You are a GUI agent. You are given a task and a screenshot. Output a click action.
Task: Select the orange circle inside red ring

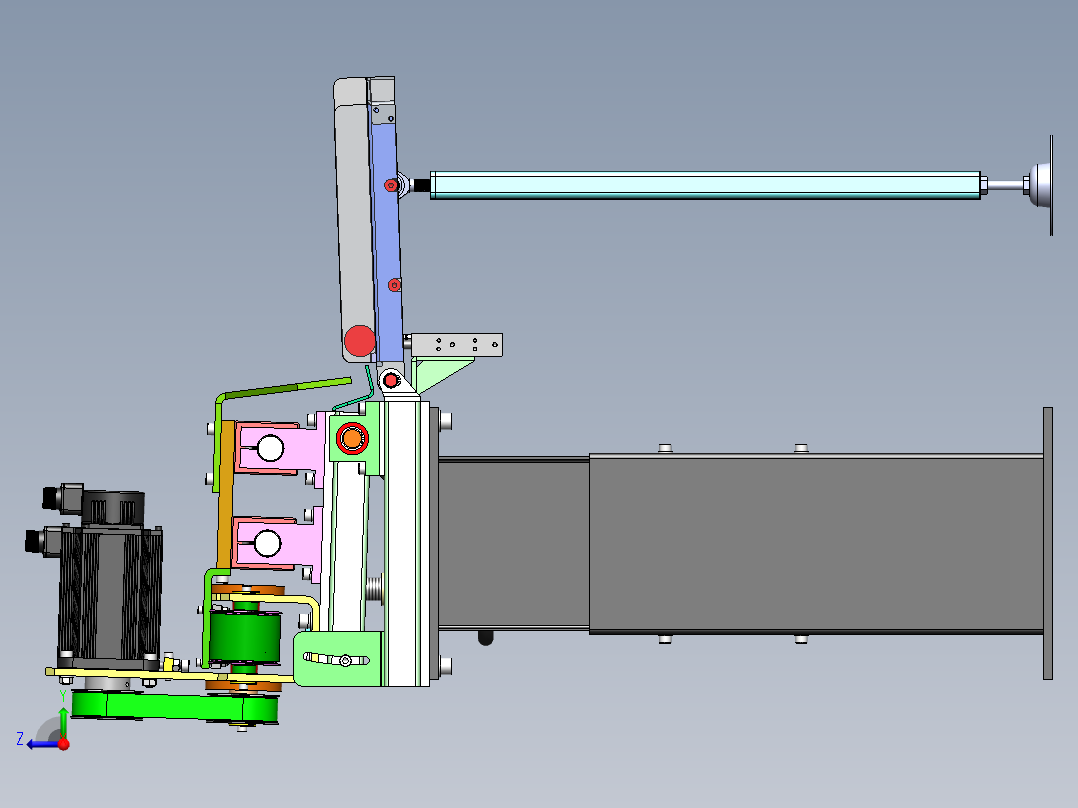click(352, 438)
